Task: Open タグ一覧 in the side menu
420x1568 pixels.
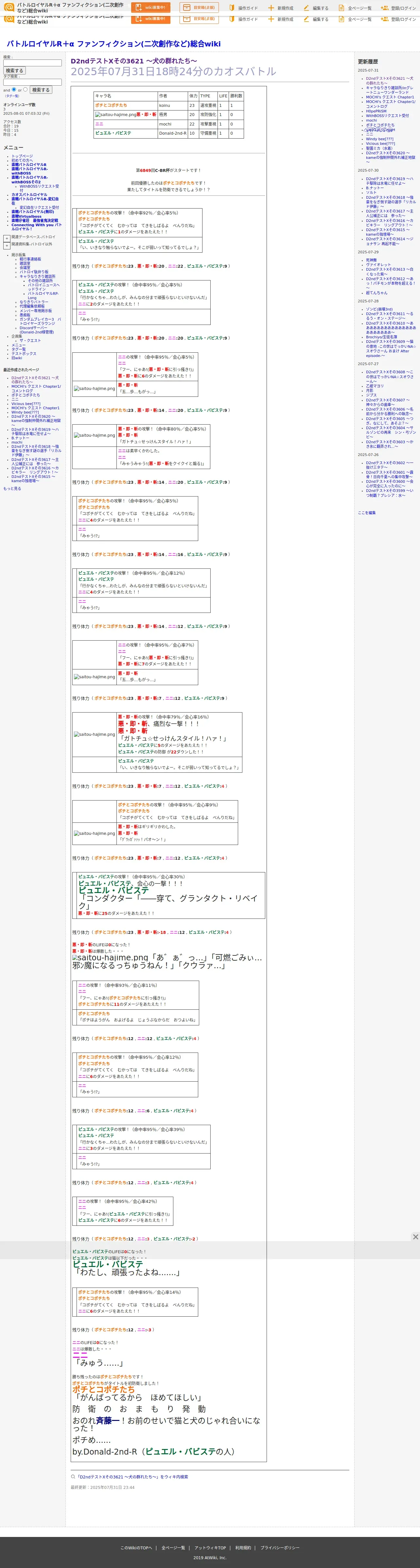Action: pos(18,349)
